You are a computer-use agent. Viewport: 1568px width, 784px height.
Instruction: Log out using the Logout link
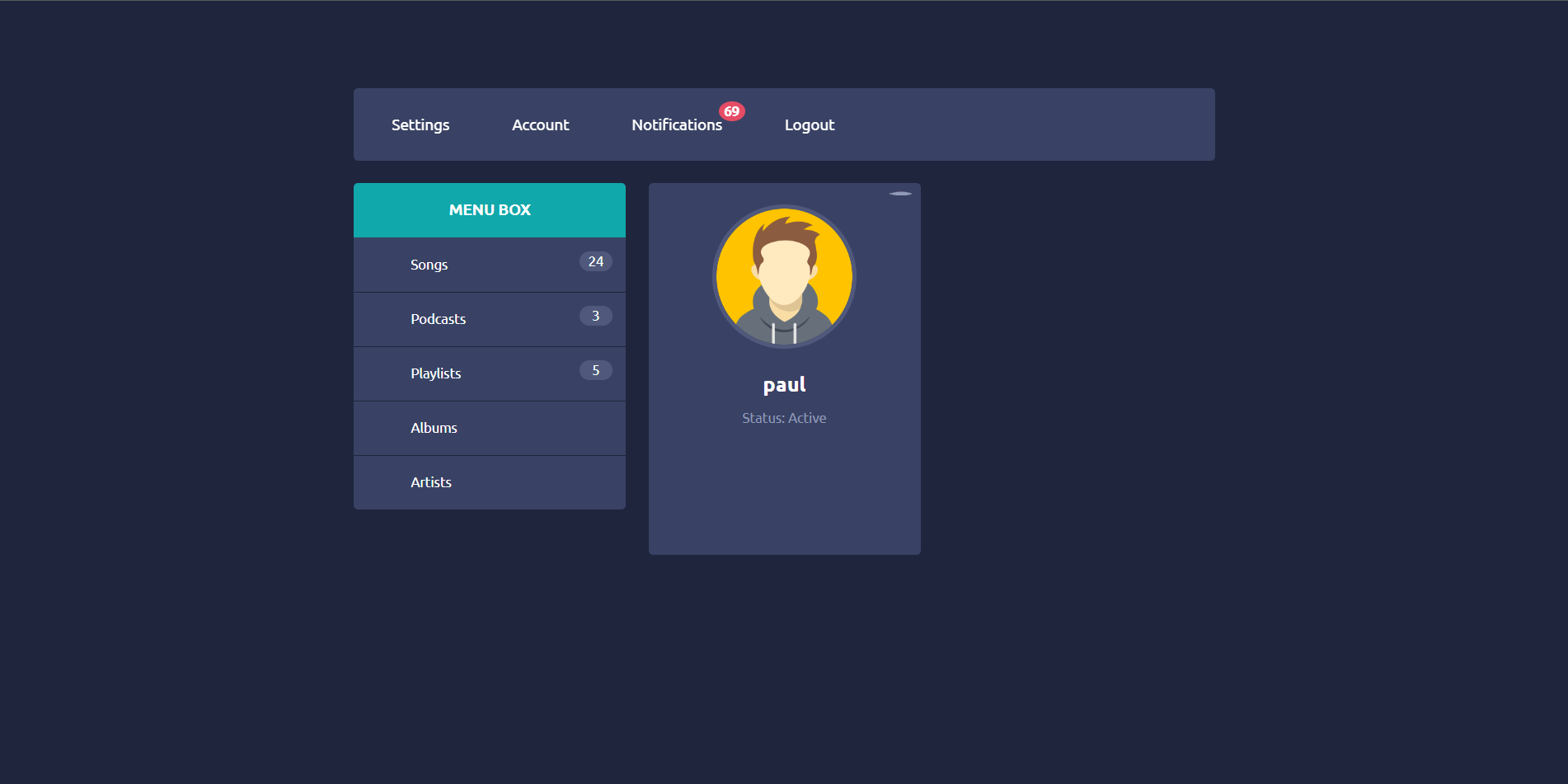click(809, 125)
